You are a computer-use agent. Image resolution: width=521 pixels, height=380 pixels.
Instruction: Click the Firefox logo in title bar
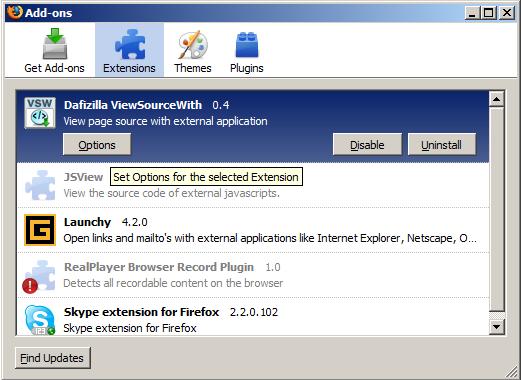[15, 12]
